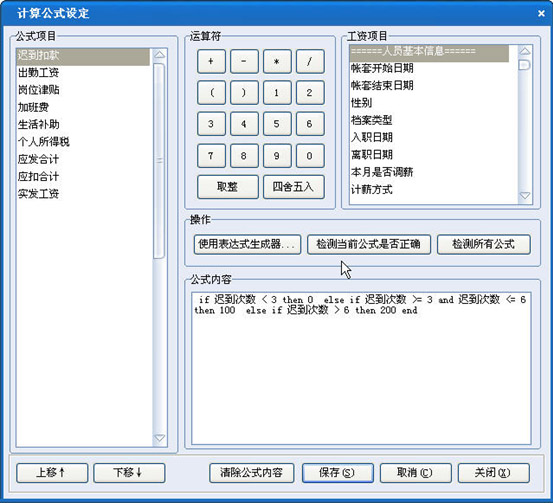The width and height of the screenshot is (553, 503).
Task: Choose 入职日期 from the salary items list
Action: tap(372, 137)
